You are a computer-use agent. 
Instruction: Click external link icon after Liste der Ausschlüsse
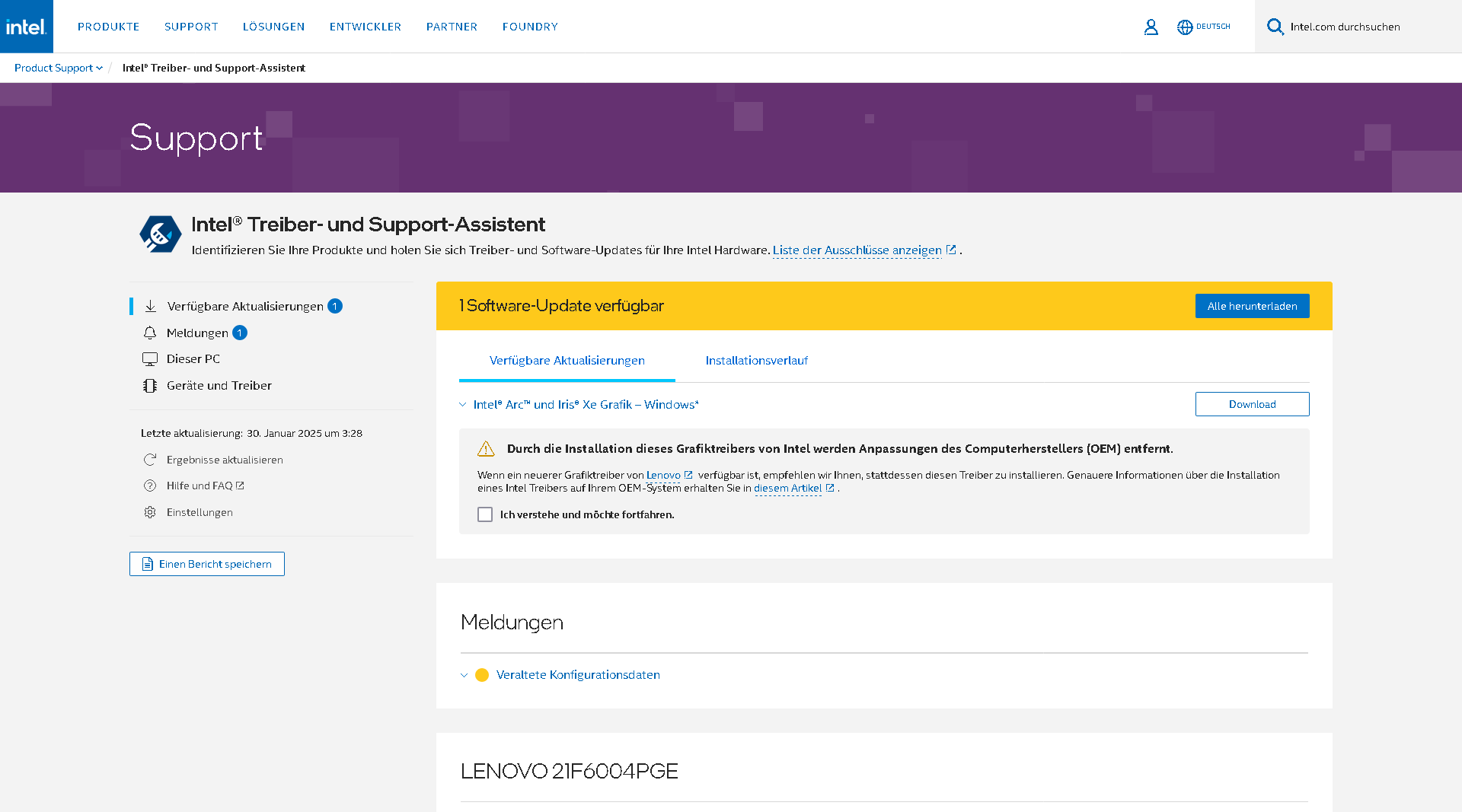coord(951,250)
